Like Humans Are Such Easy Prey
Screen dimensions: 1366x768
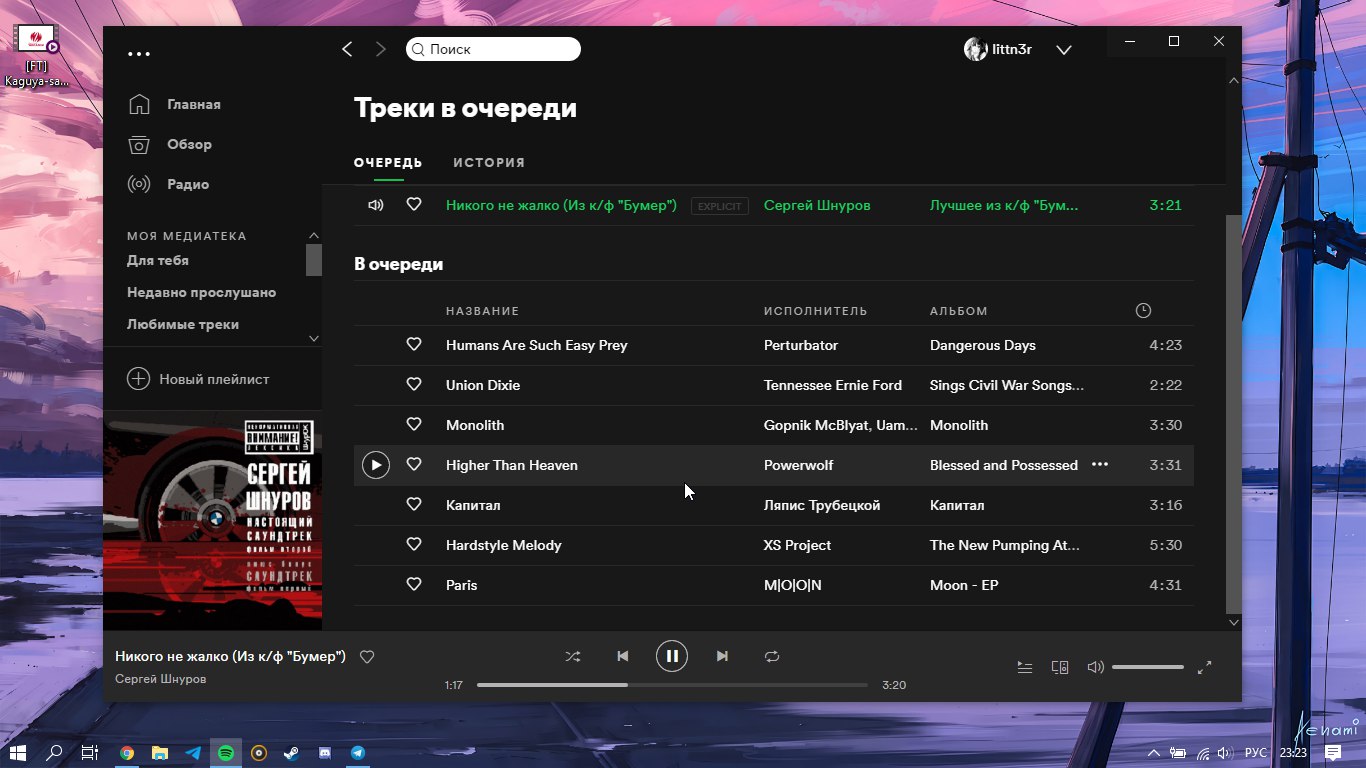coord(414,344)
